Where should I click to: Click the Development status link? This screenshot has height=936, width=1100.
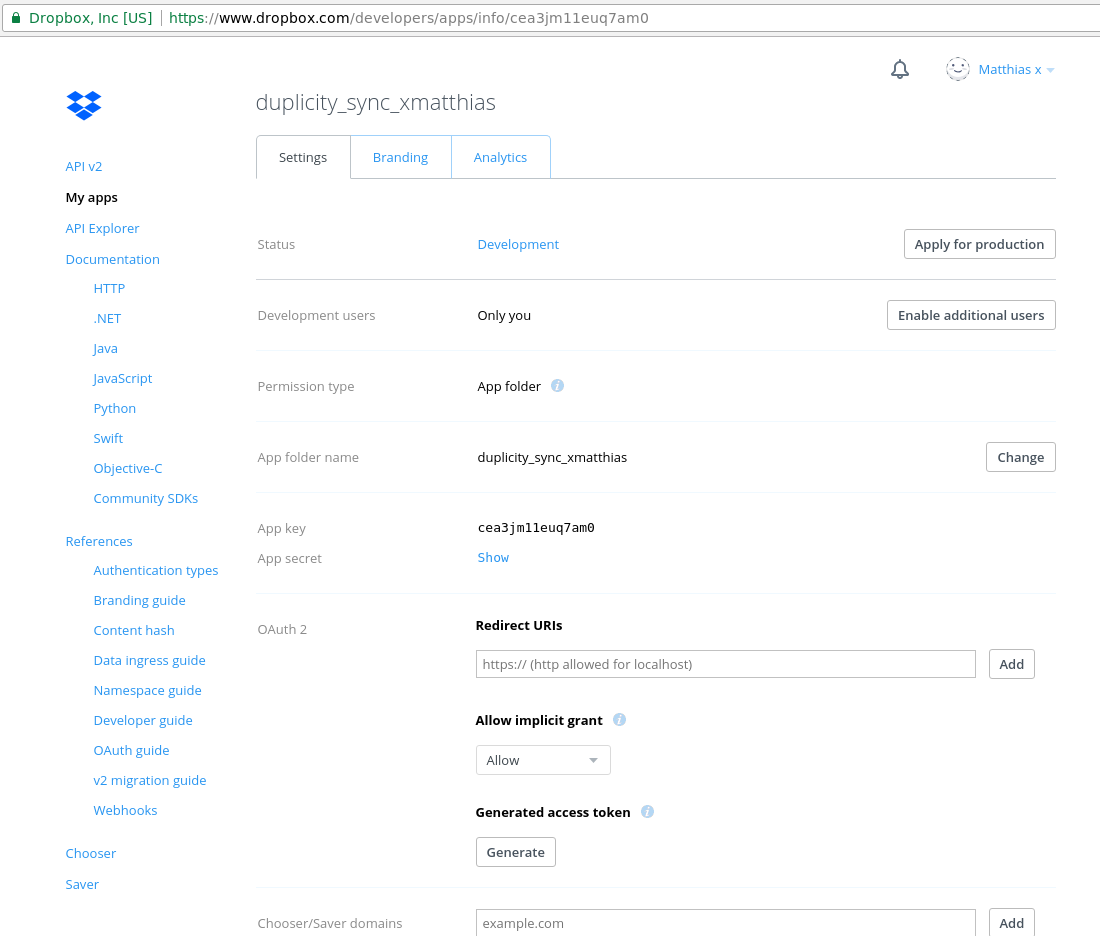[x=518, y=244]
